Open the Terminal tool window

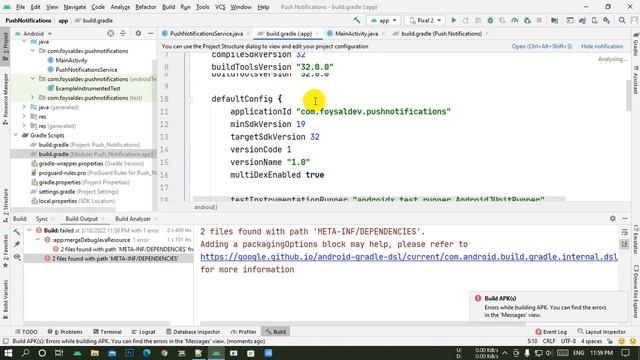[x=107, y=332]
